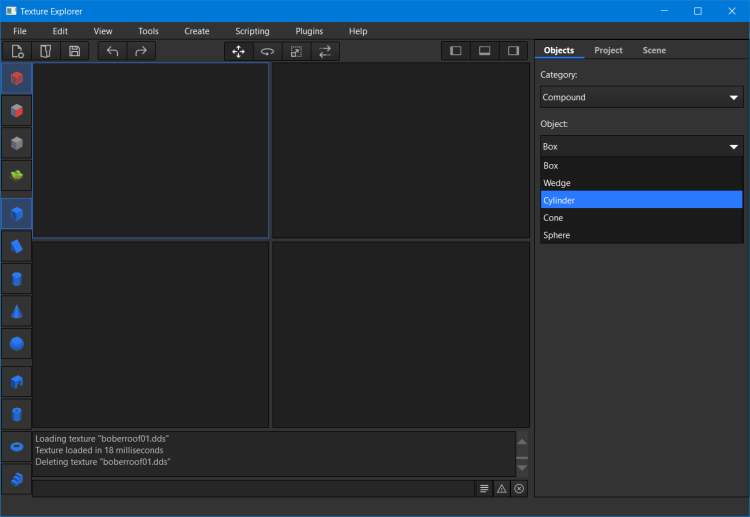750x517 pixels.
Task: Pick the blue torus primitive icon
Action: click(x=16, y=447)
